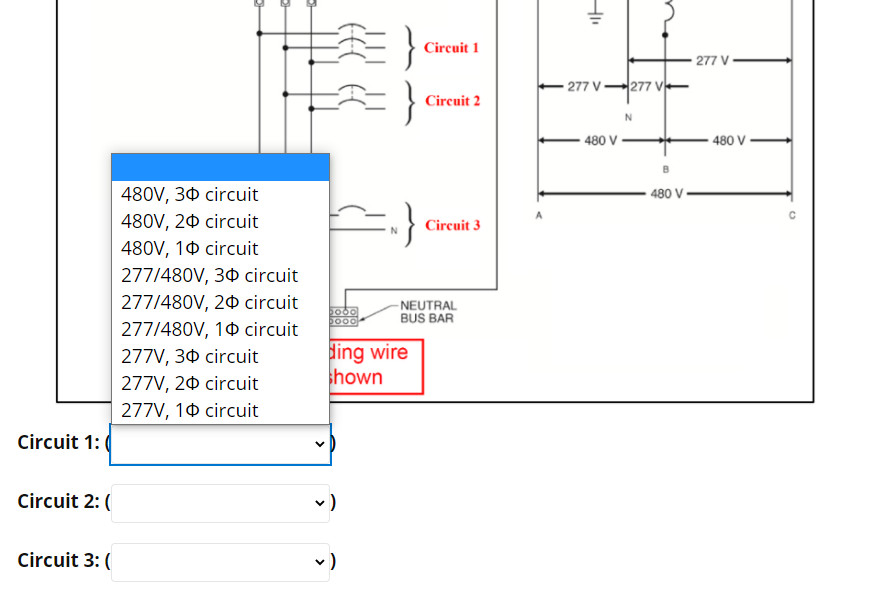Select "480V, 1Φ circuit" option
Image resolution: width=873 pixels, height=589 pixels.
coord(189,248)
